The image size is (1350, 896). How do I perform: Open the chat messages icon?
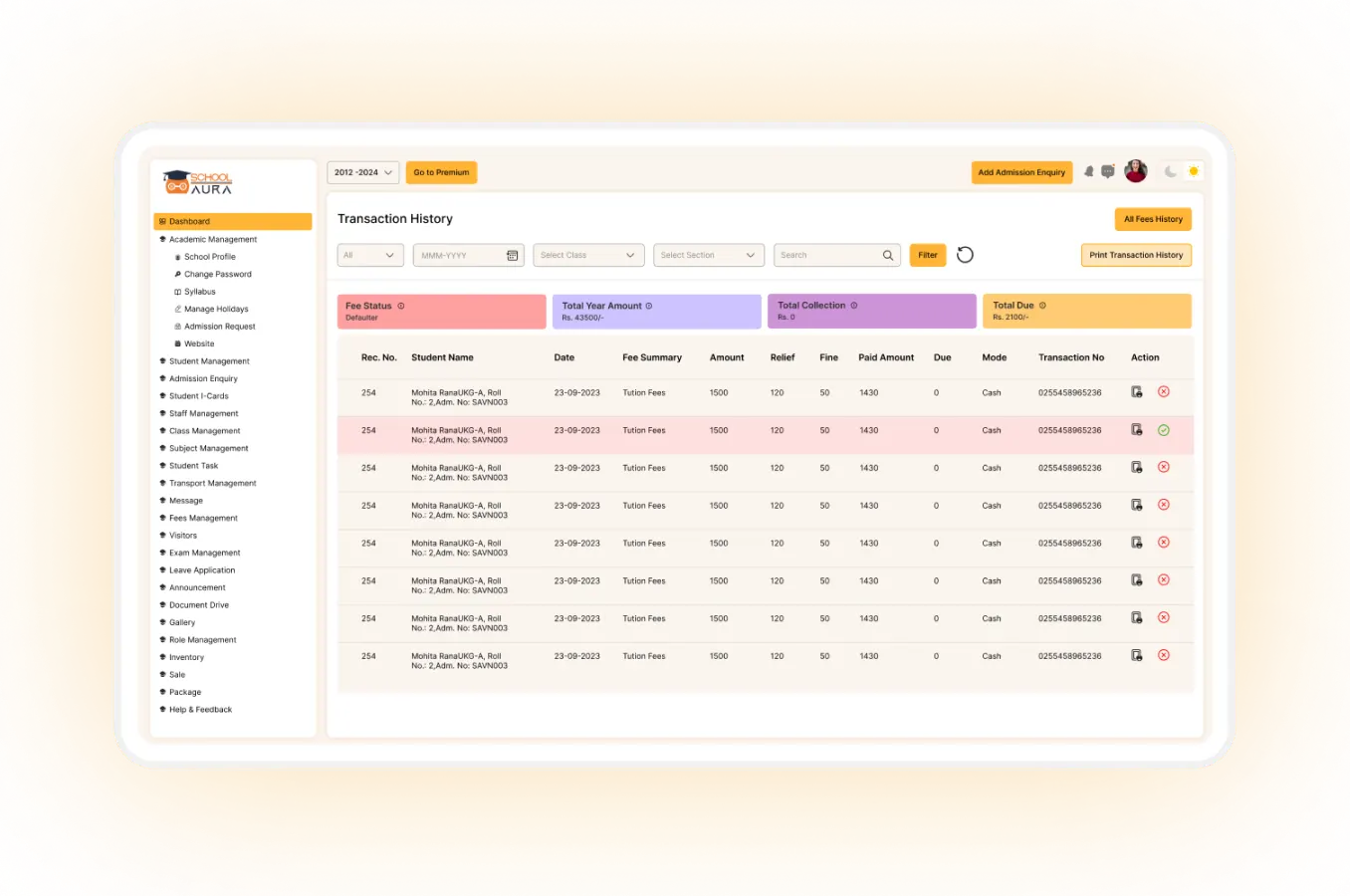[1107, 172]
